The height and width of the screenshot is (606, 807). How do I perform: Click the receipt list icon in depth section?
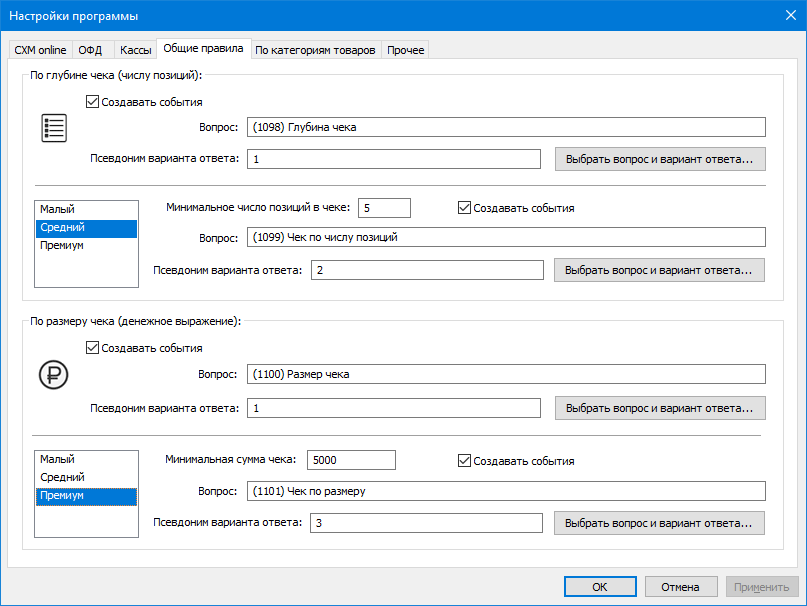tap(53, 128)
